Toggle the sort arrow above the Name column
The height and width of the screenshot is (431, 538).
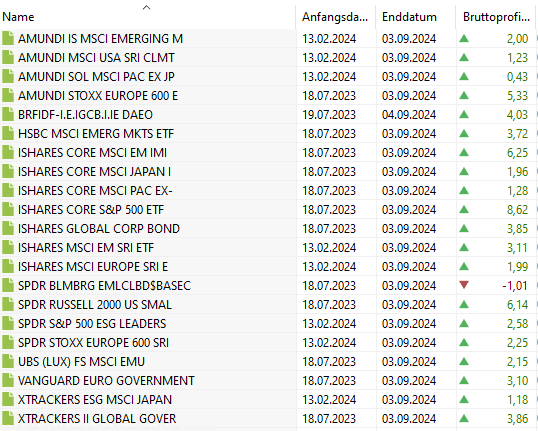(147, 7)
